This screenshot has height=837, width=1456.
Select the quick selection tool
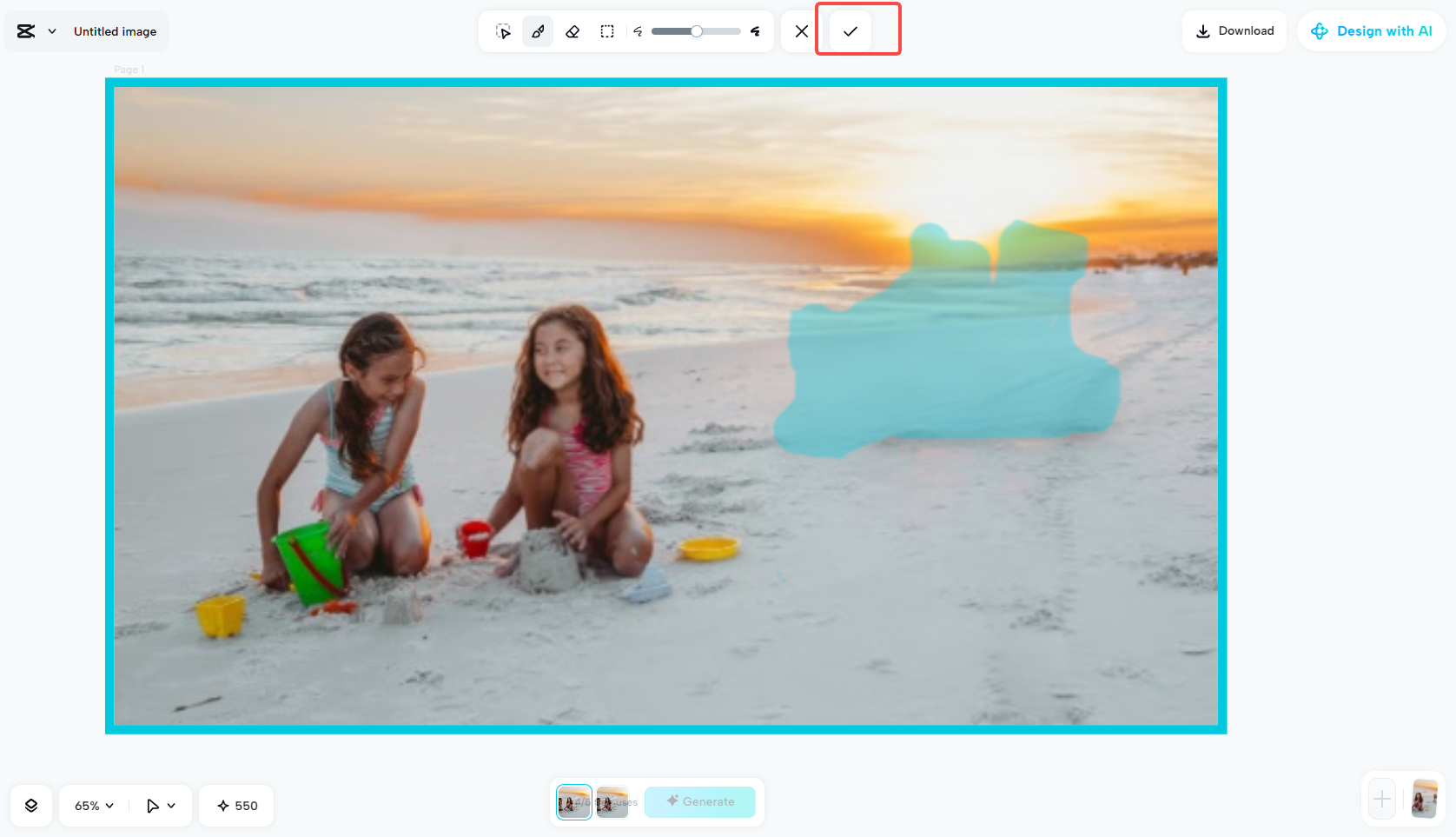(503, 31)
